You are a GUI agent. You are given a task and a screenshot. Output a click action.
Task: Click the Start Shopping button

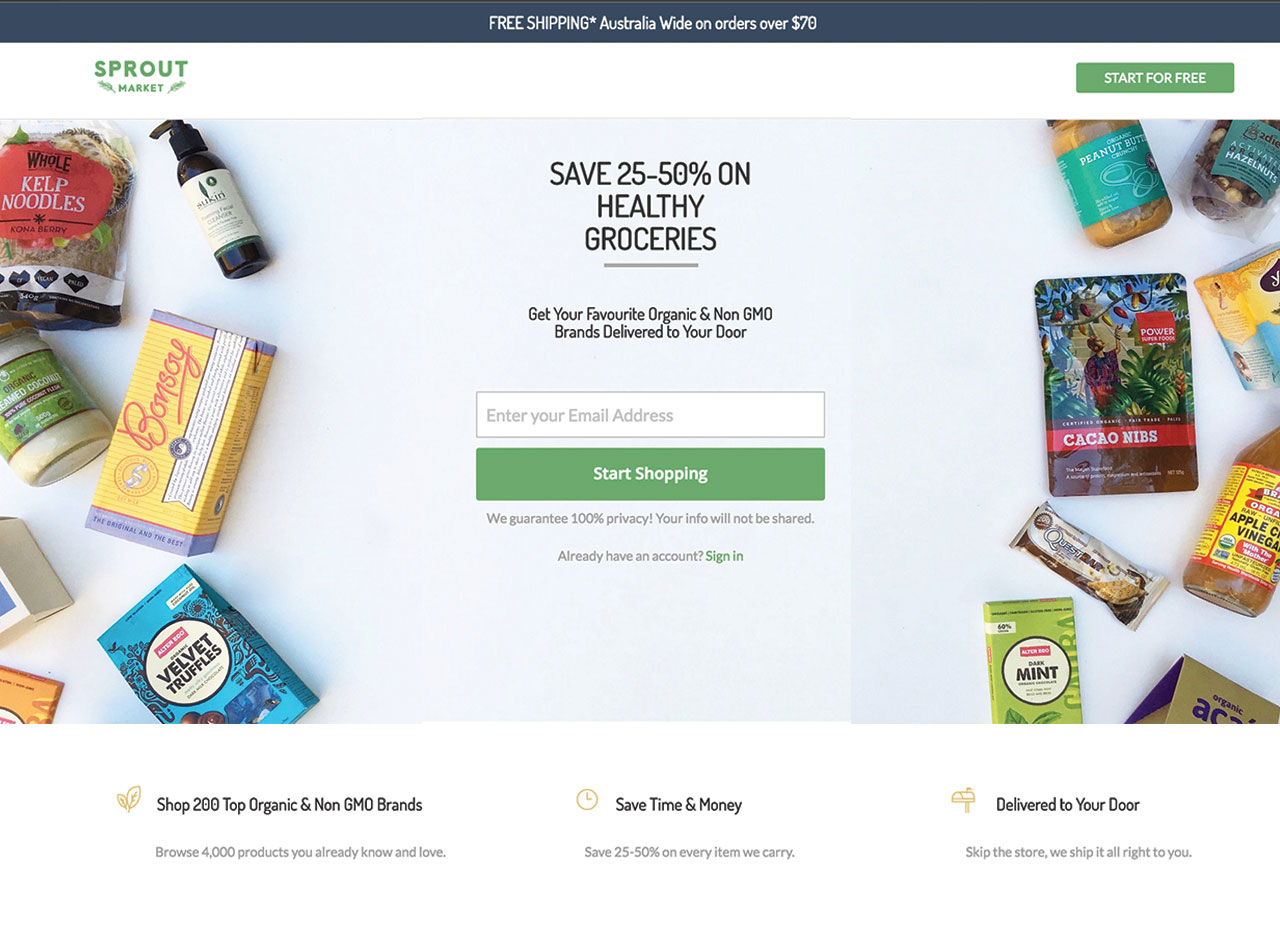point(650,474)
